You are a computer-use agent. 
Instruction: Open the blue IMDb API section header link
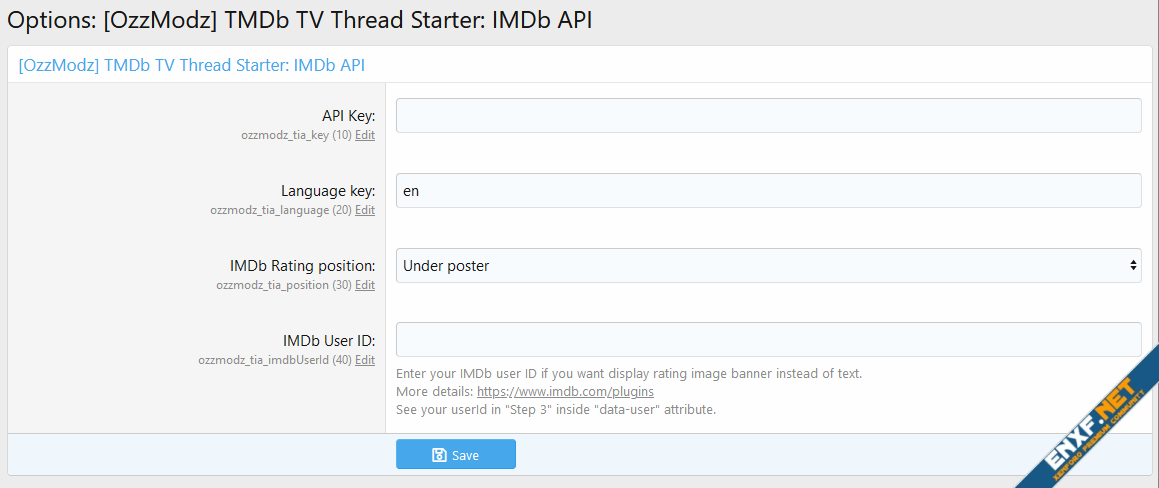pos(192,66)
